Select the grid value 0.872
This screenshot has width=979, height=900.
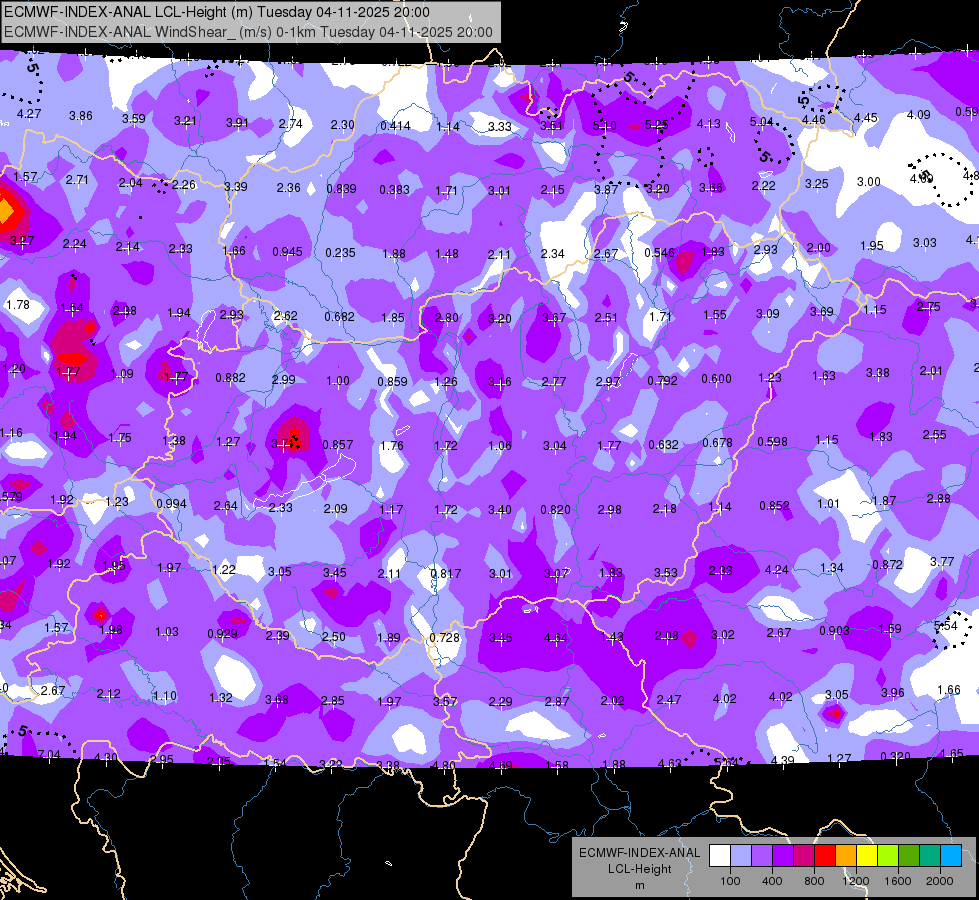(x=887, y=565)
